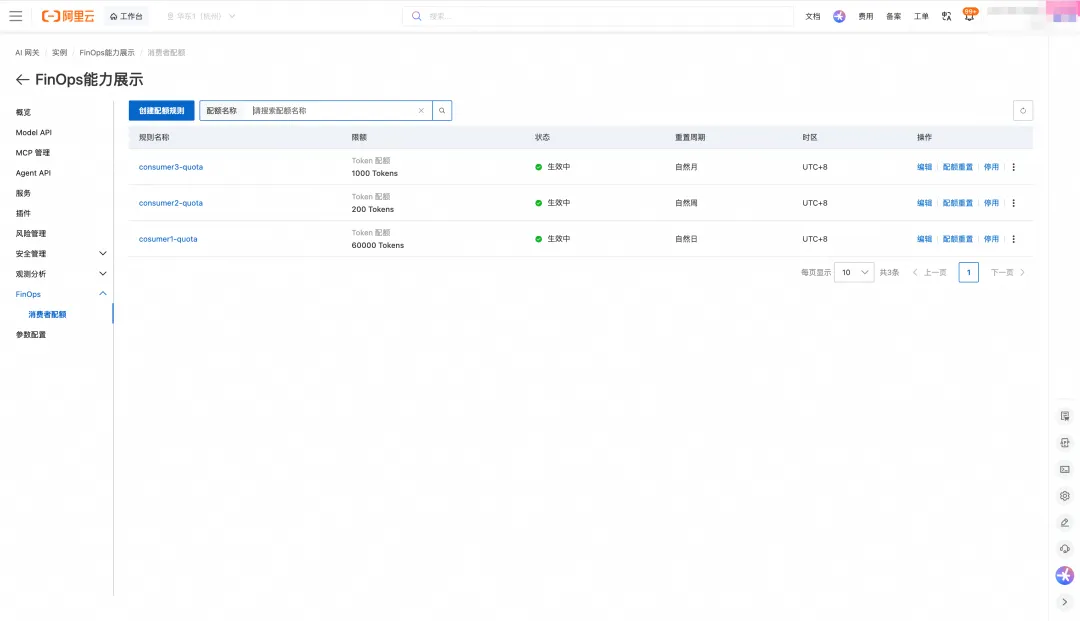
Task: Click the pencil feedback icon in right rail
Action: 1065,523
